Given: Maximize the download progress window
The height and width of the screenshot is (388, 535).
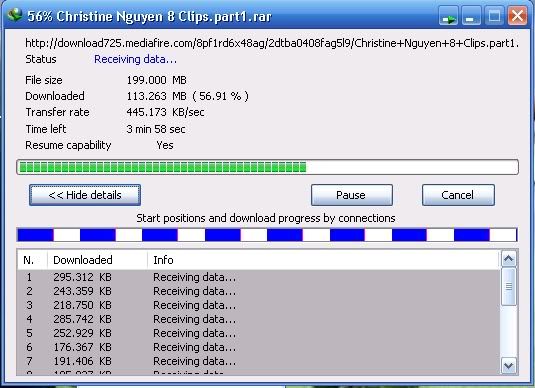Looking at the screenshot, I should tap(494, 16).
